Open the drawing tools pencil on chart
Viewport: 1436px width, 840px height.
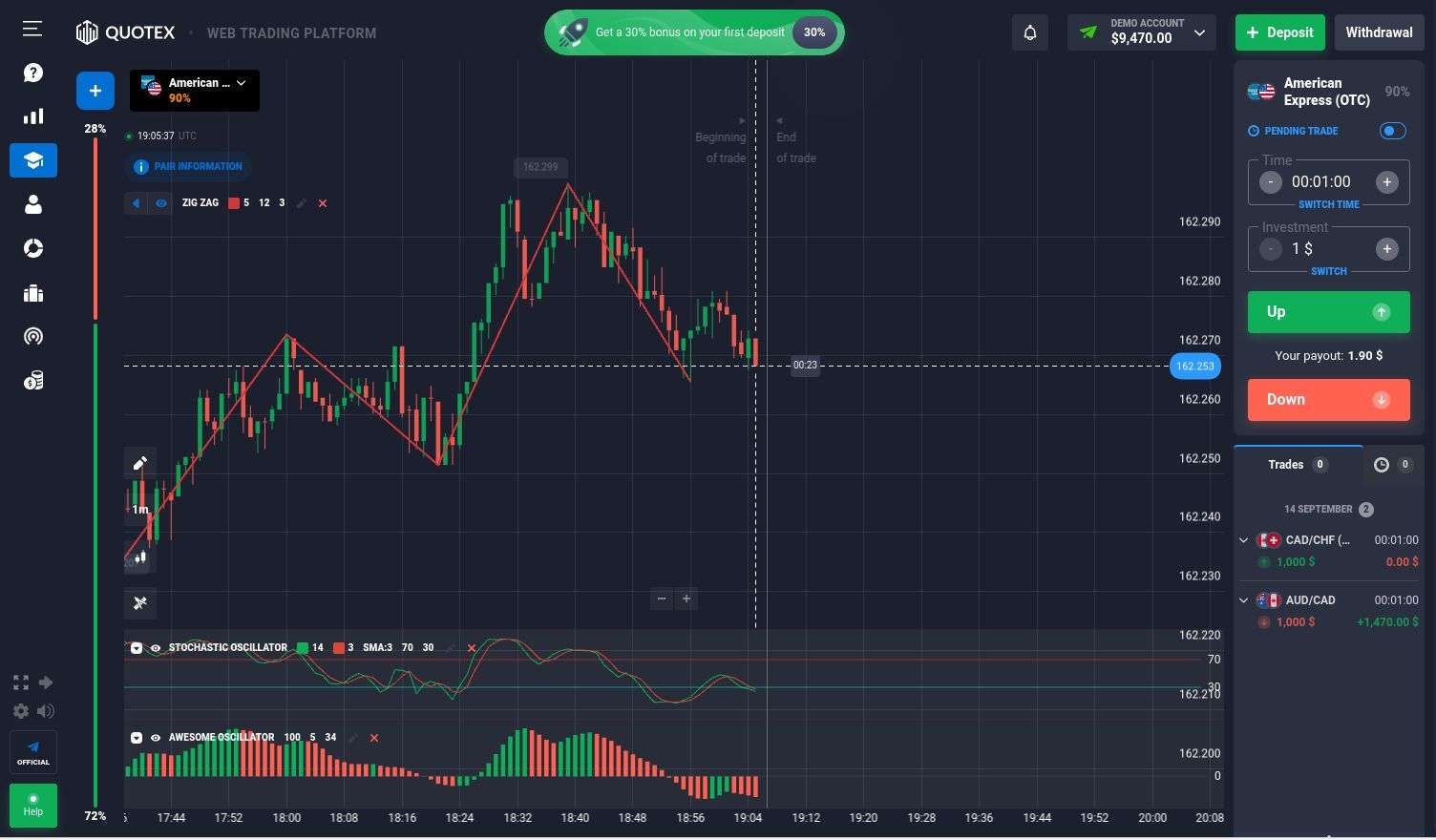click(x=140, y=463)
